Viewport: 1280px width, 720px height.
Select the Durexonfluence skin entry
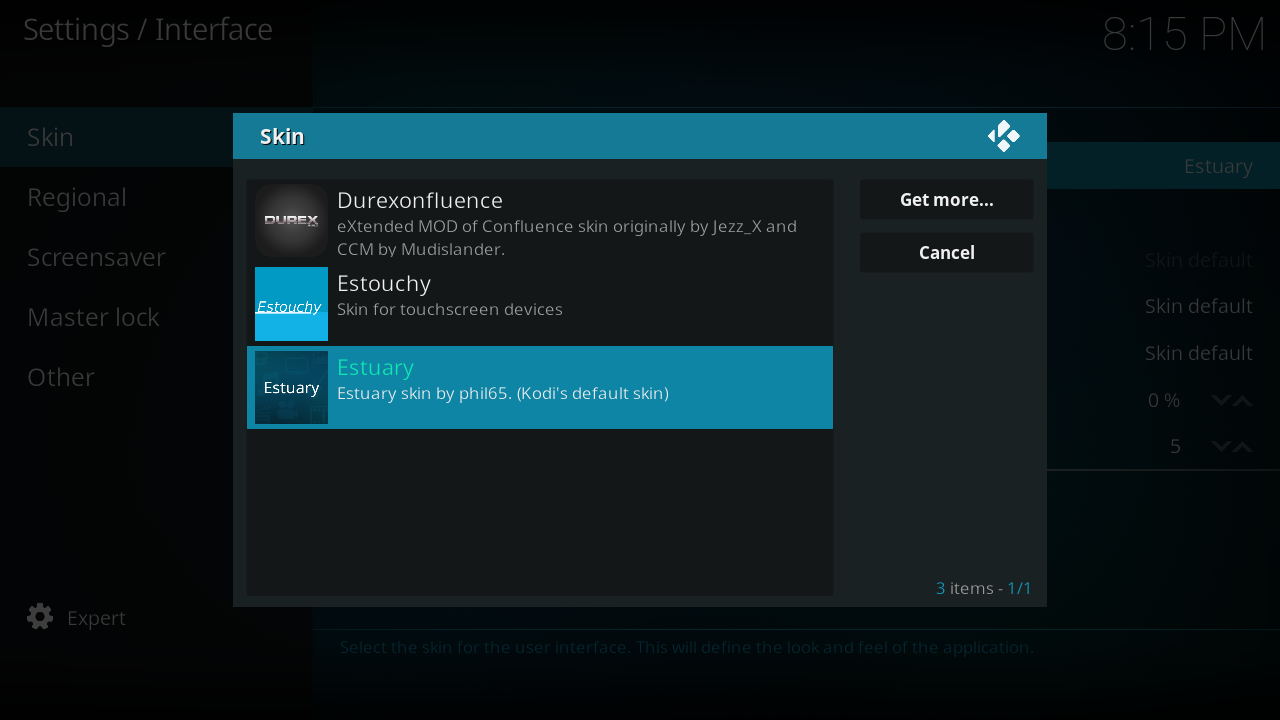click(540, 221)
